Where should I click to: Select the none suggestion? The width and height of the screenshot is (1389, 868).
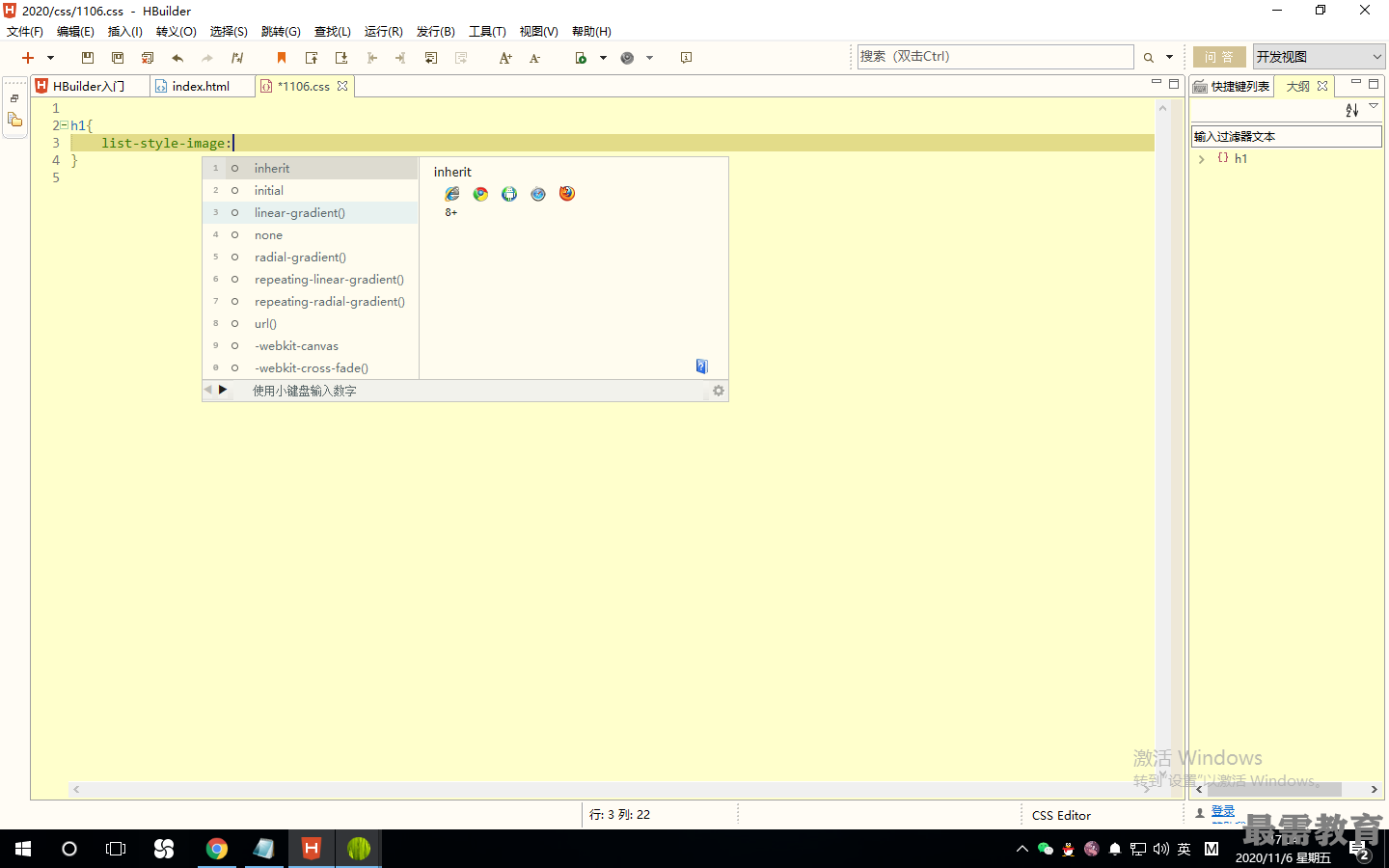tap(311, 234)
